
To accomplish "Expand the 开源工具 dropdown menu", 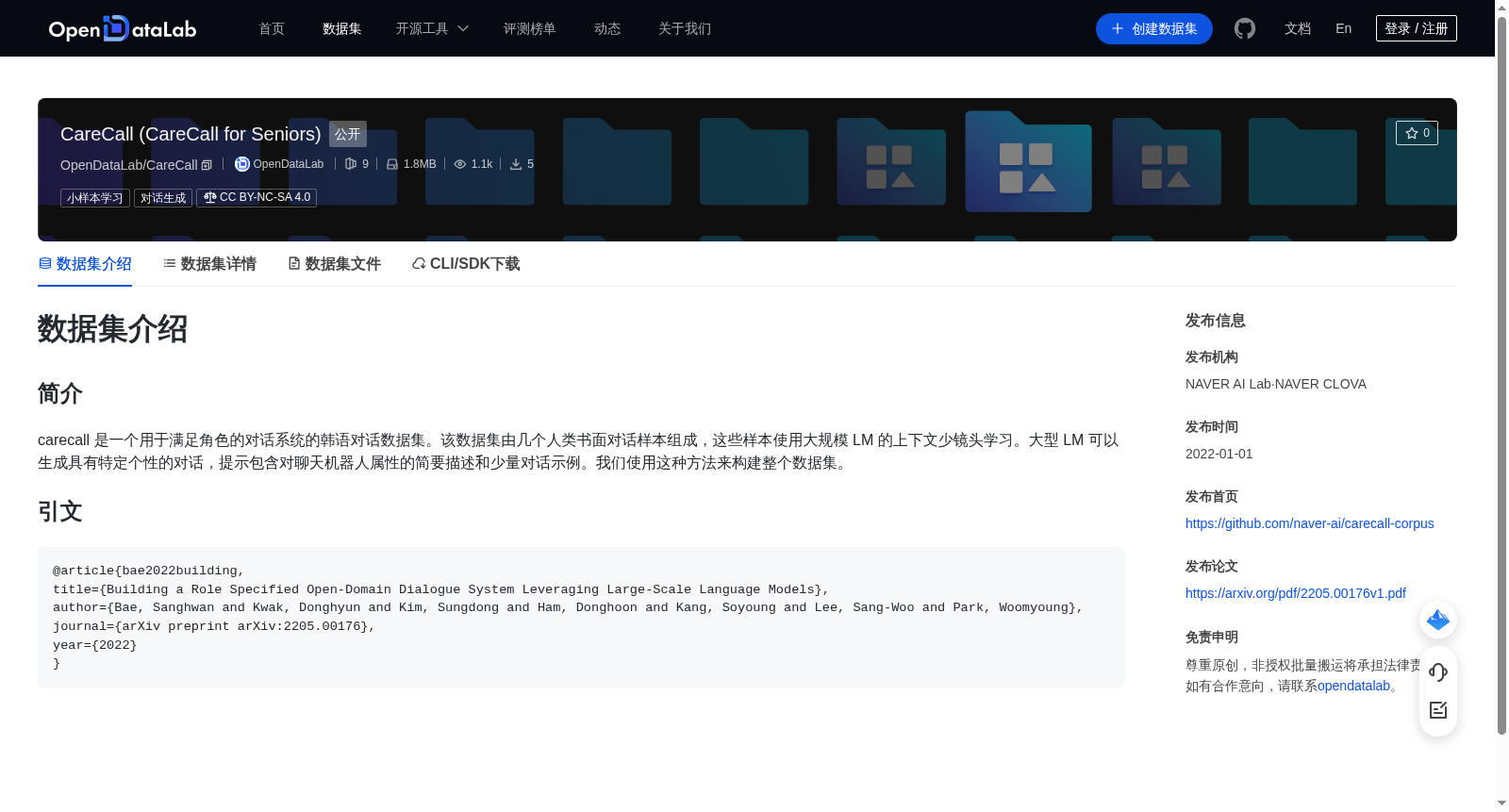I will tap(432, 28).
